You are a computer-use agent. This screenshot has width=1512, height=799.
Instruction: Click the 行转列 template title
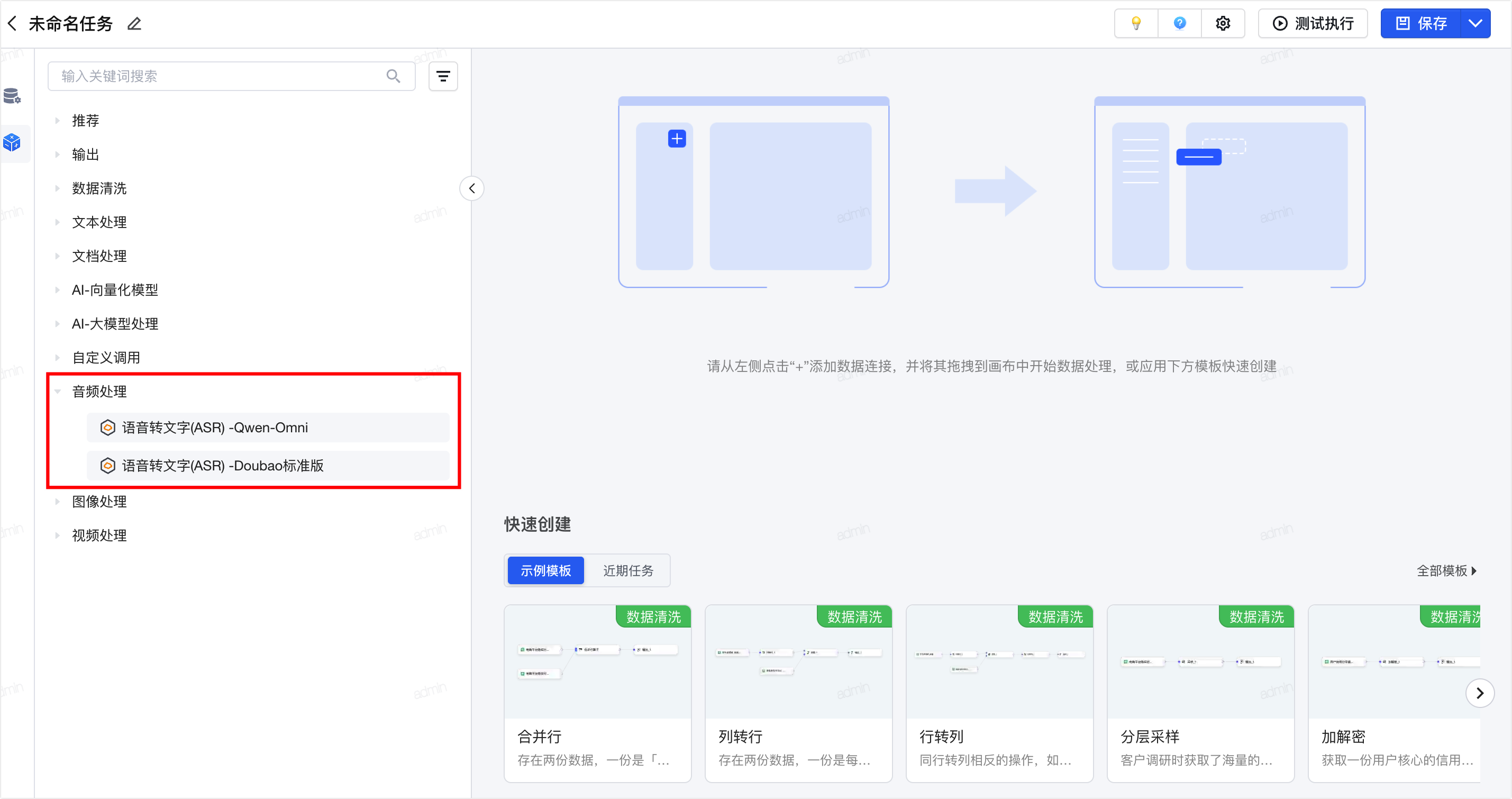942,737
